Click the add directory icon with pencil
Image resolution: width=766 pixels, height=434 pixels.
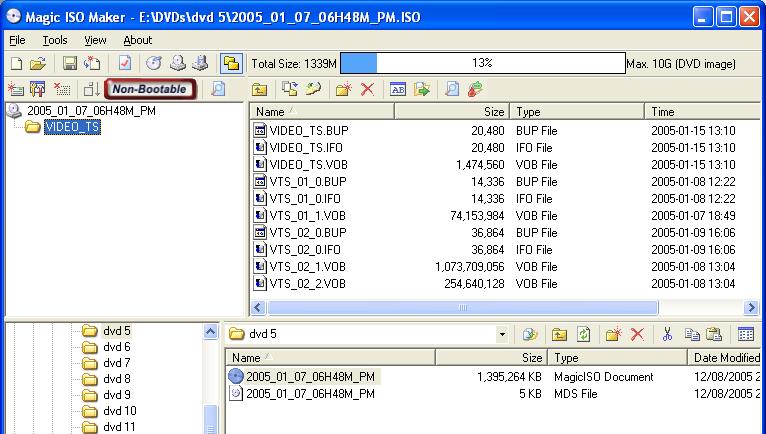pyautogui.click(x=313, y=89)
